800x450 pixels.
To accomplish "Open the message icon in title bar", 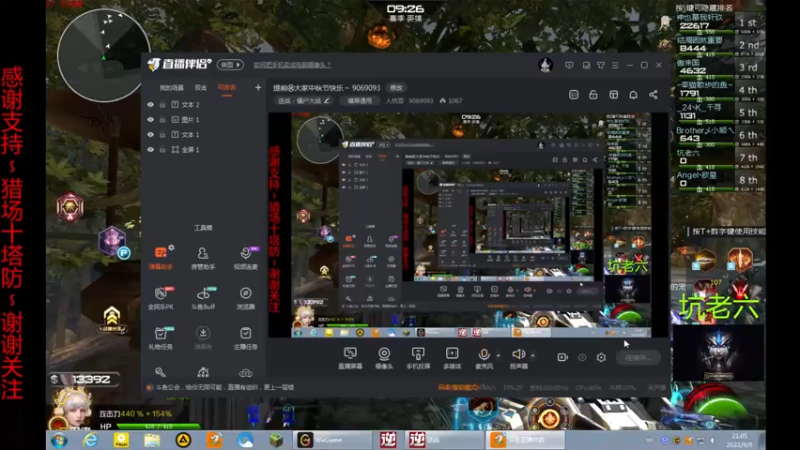I will [569, 65].
